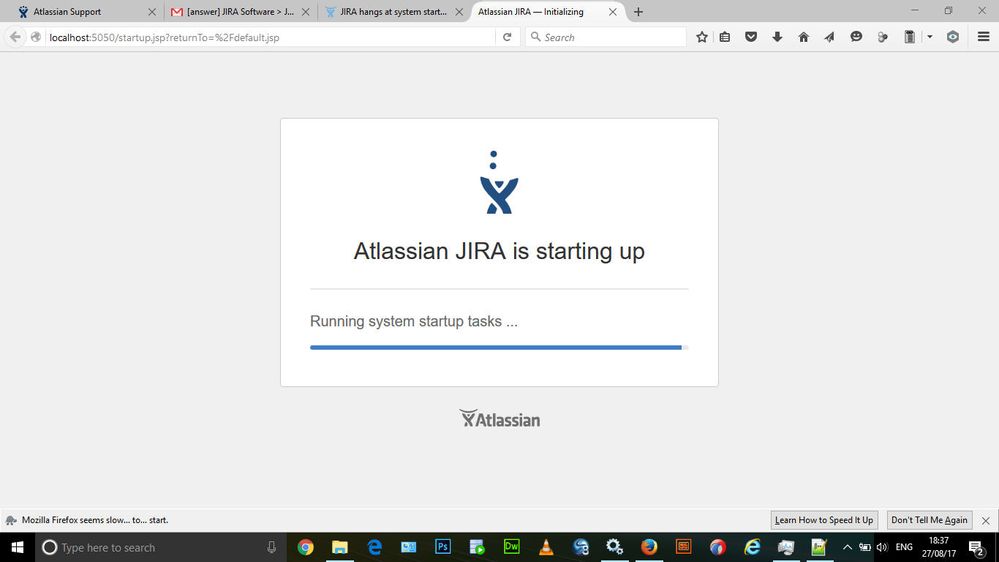Expand clipboard add-on dropdown arrow
The width and height of the screenshot is (999, 562).
coord(930,37)
